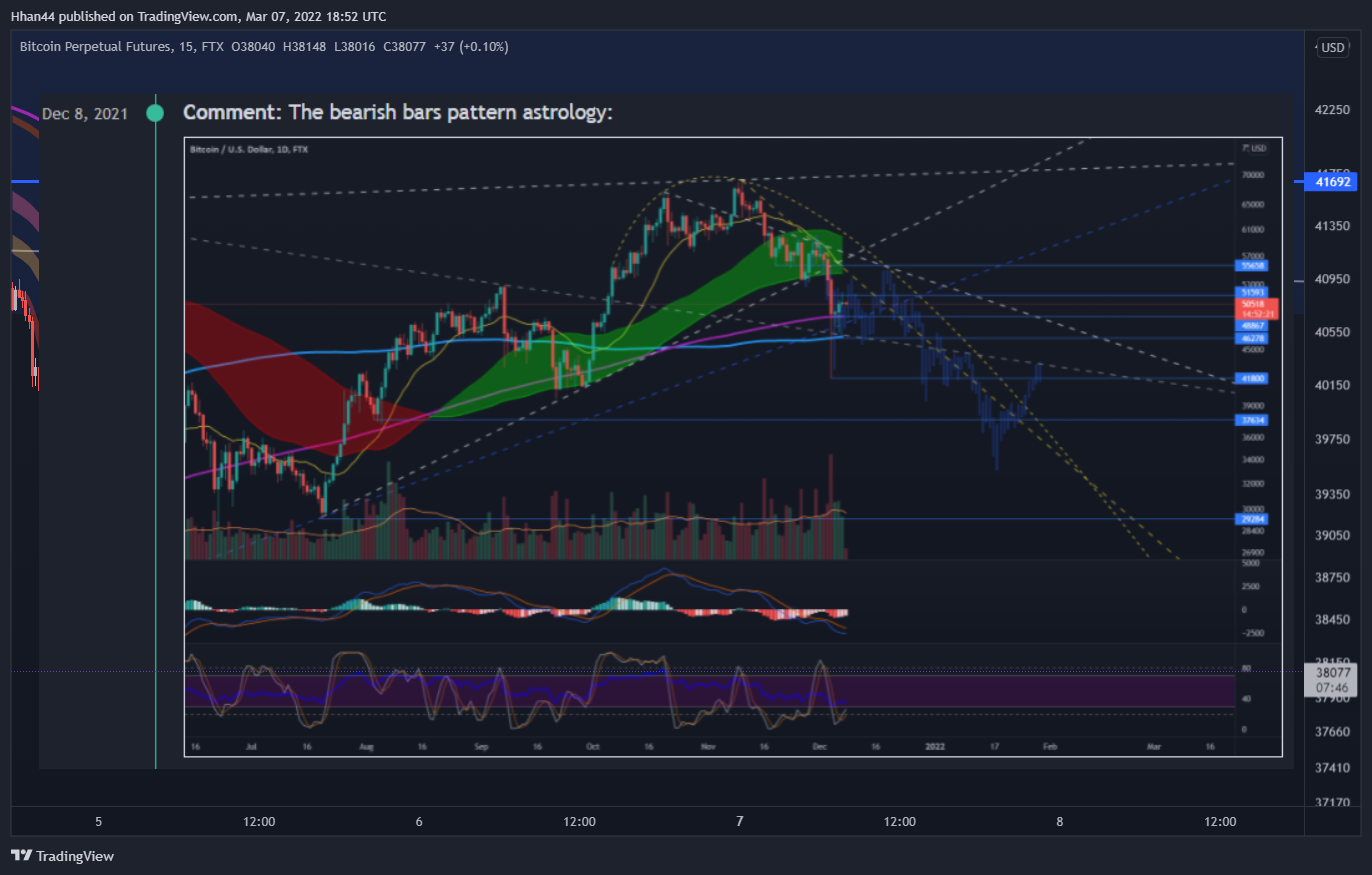This screenshot has height=875, width=1372.
Task: Click the 29284 level label in embedded chart
Action: (1254, 519)
